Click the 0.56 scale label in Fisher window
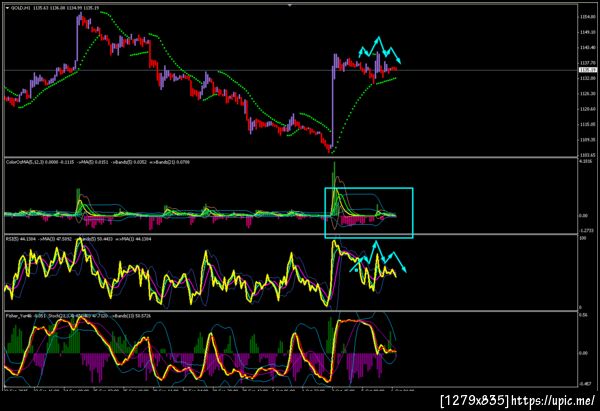The height and width of the screenshot is (411, 600). point(584,315)
